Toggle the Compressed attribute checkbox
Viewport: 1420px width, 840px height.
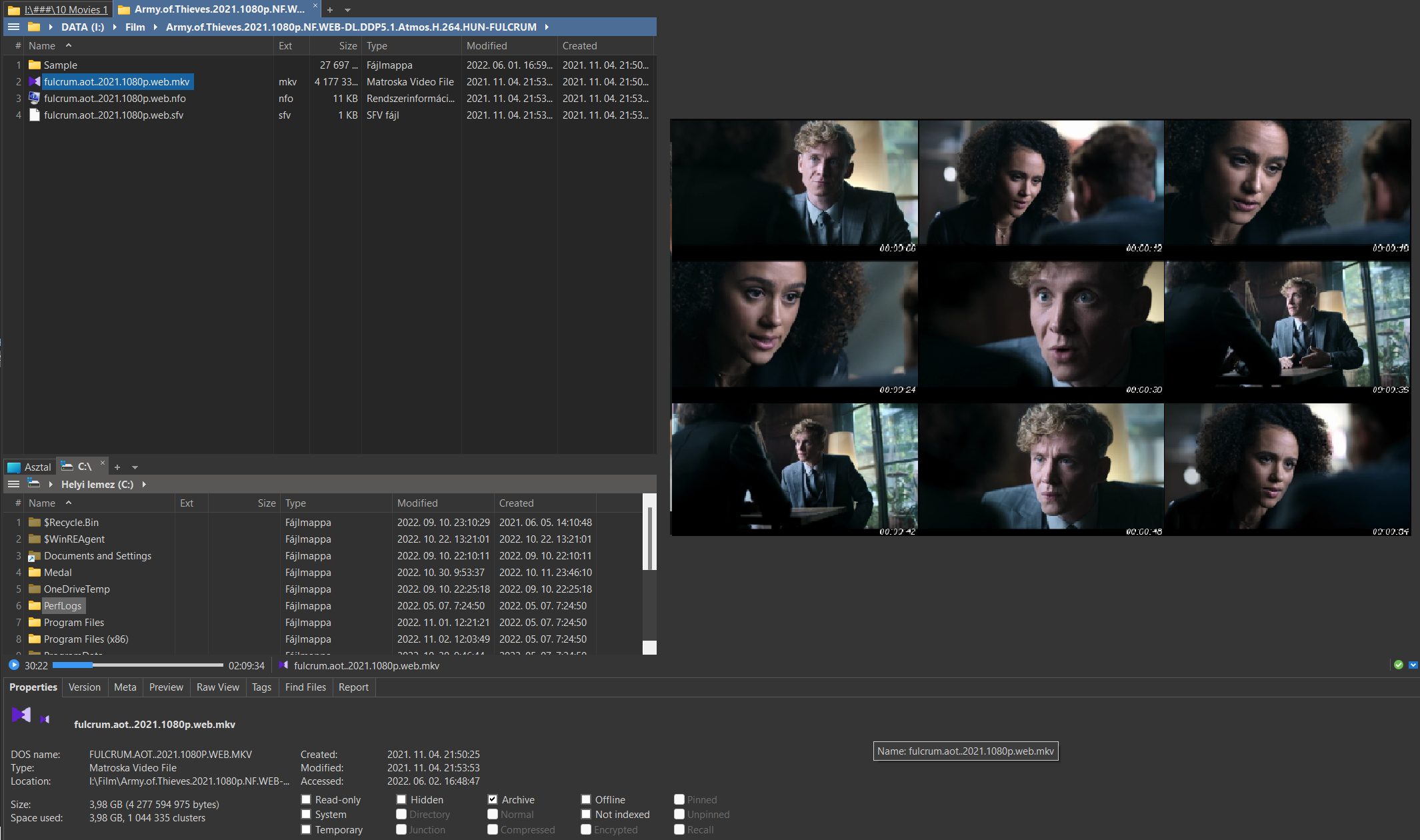pos(493,830)
